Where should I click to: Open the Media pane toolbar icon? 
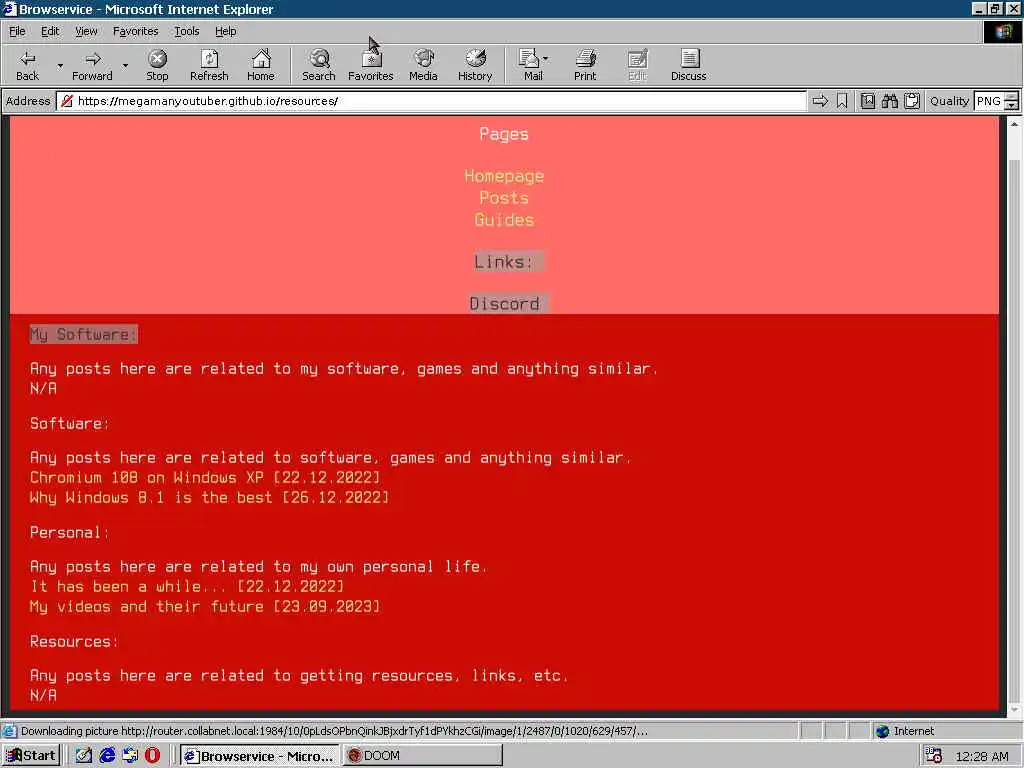423,65
